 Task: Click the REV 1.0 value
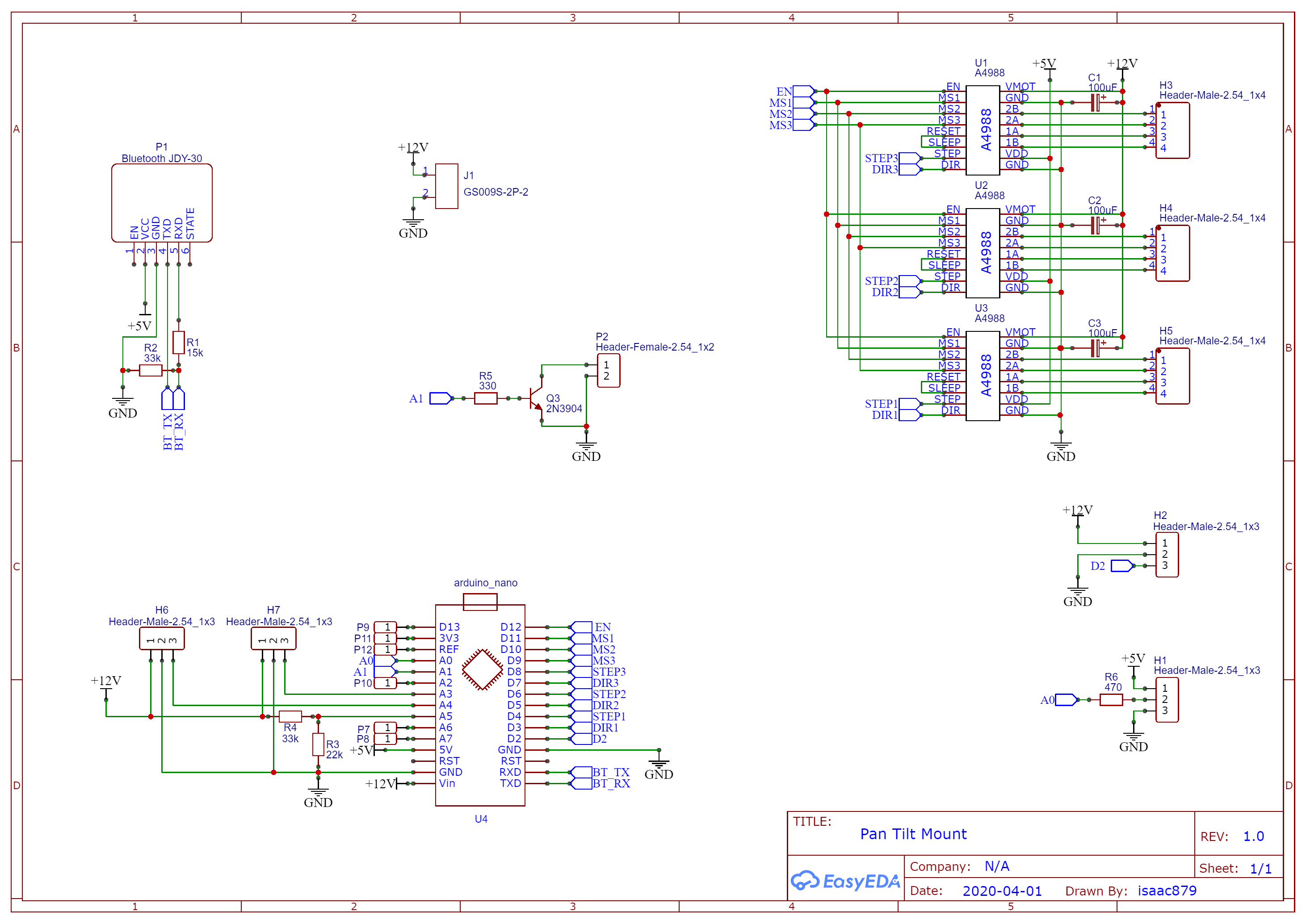[1253, 836]
